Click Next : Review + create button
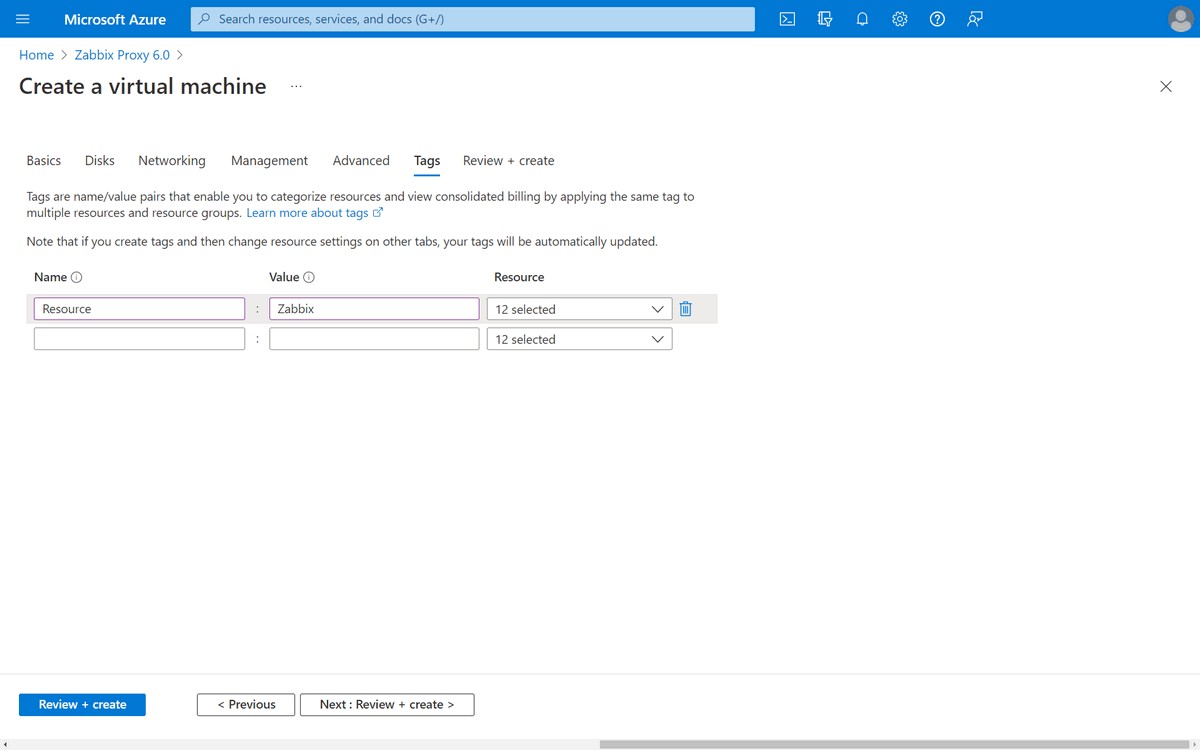Viewport: 1200px width, 750px height. pyautogui.click(x=387, y=705)
